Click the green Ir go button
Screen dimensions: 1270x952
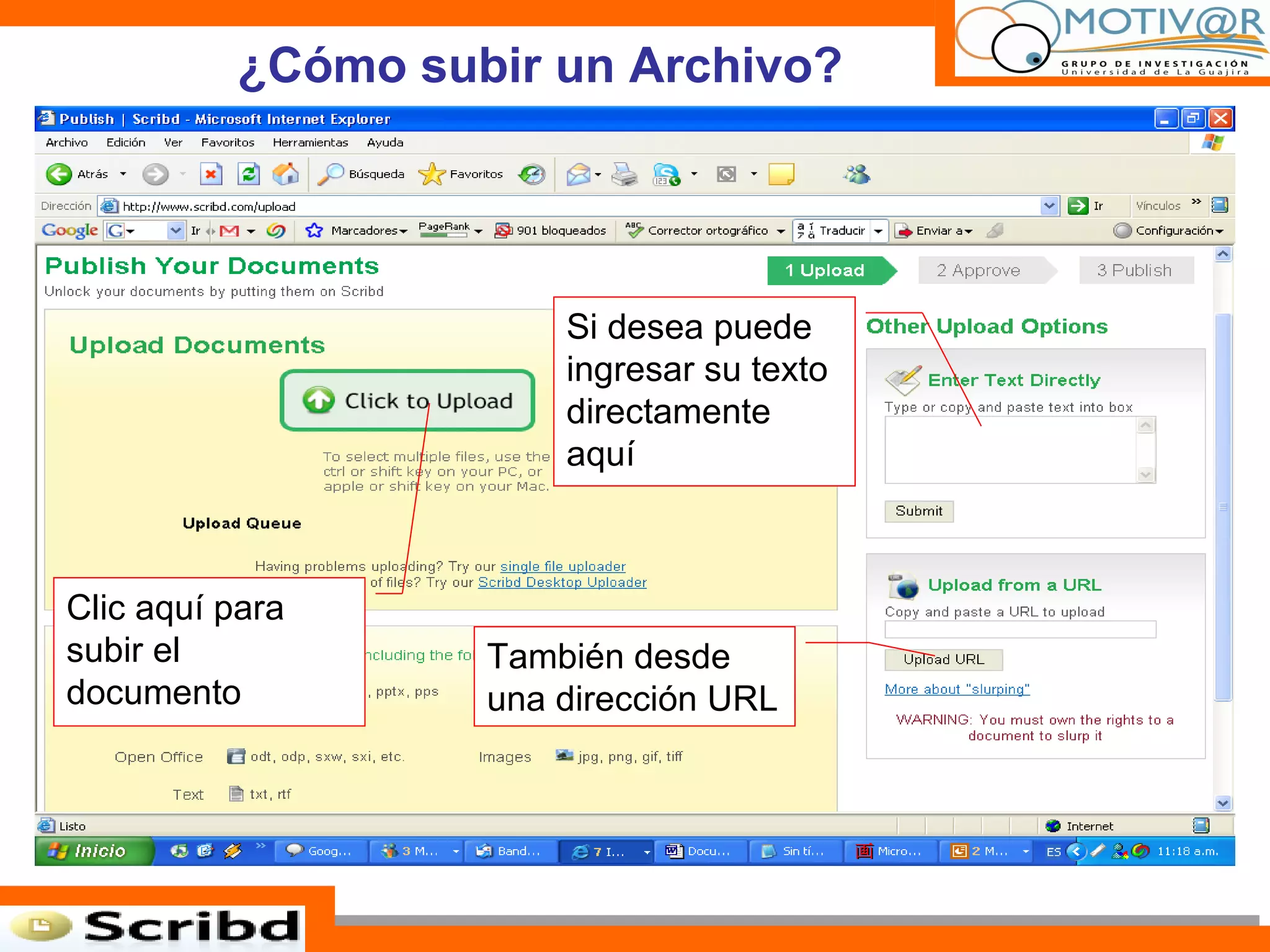pyautogui.click(x=1085, y=206)
